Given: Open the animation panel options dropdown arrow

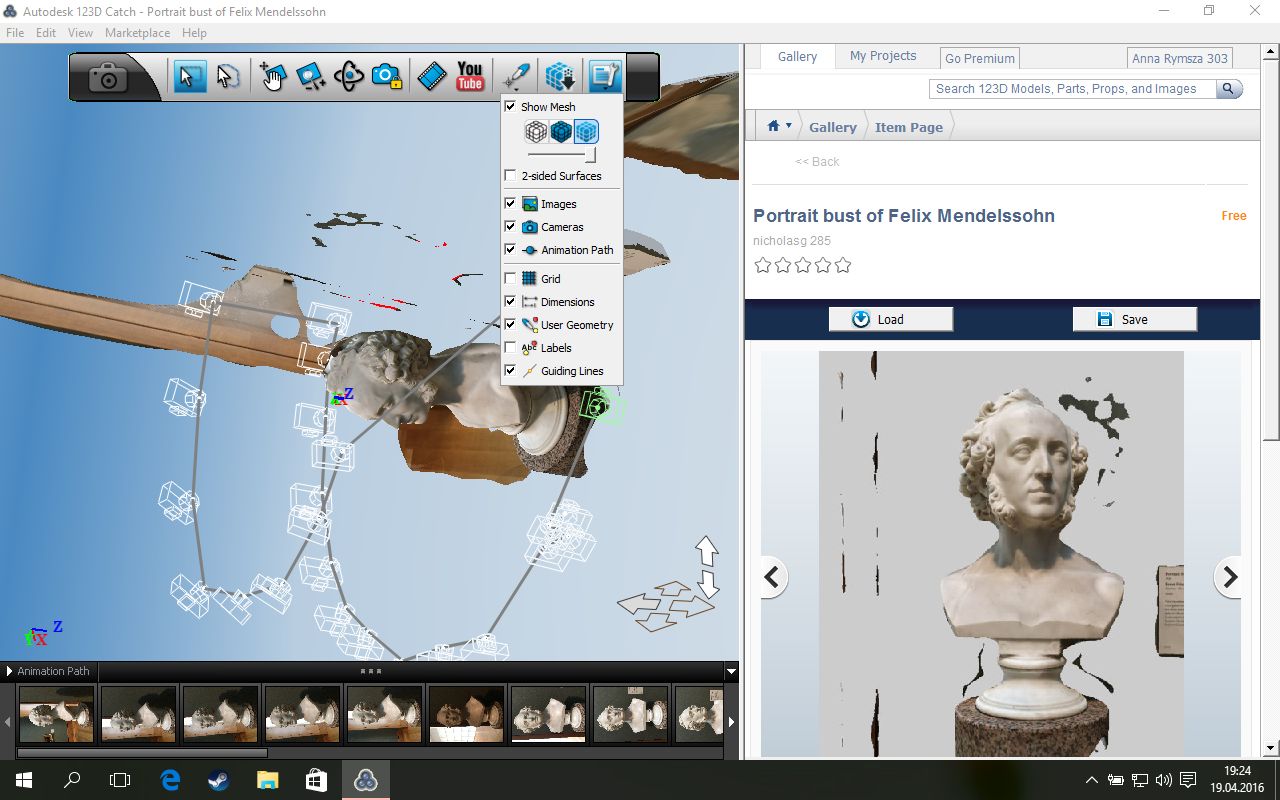Looking at the screenshot, I should tap(731, 671).
